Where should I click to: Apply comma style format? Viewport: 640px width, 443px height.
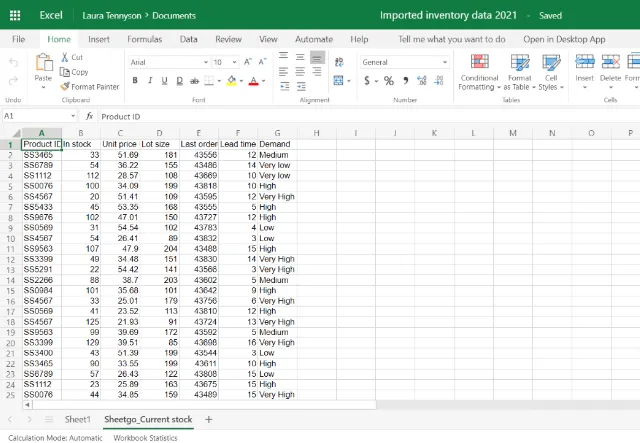pos(406,80)
